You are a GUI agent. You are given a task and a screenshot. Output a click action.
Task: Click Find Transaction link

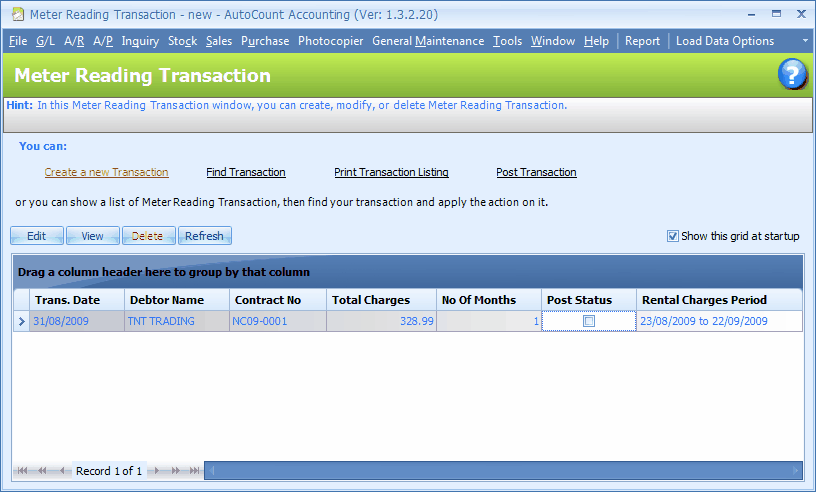tap(246, 172)
